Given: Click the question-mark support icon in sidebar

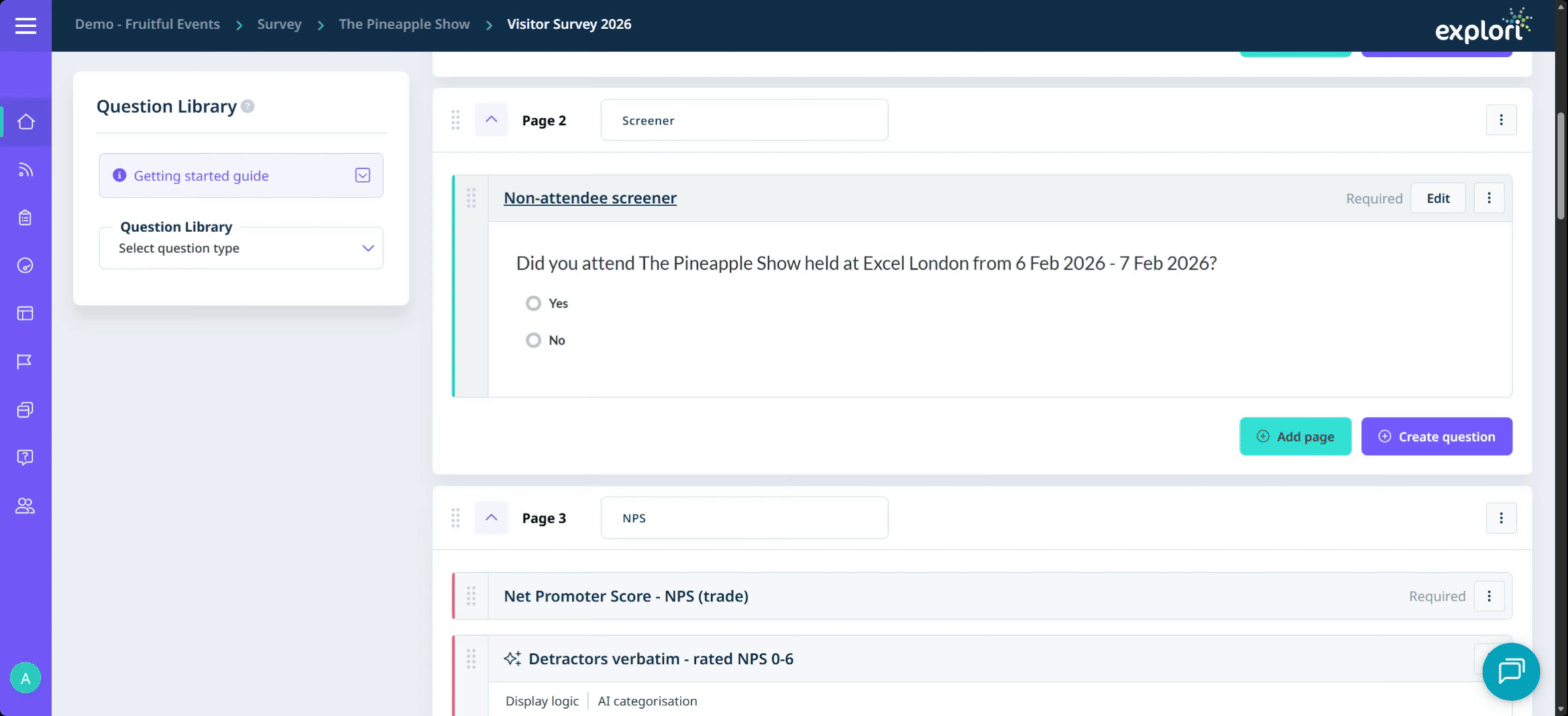Looking at the screenshot, I should coord(25,457).
